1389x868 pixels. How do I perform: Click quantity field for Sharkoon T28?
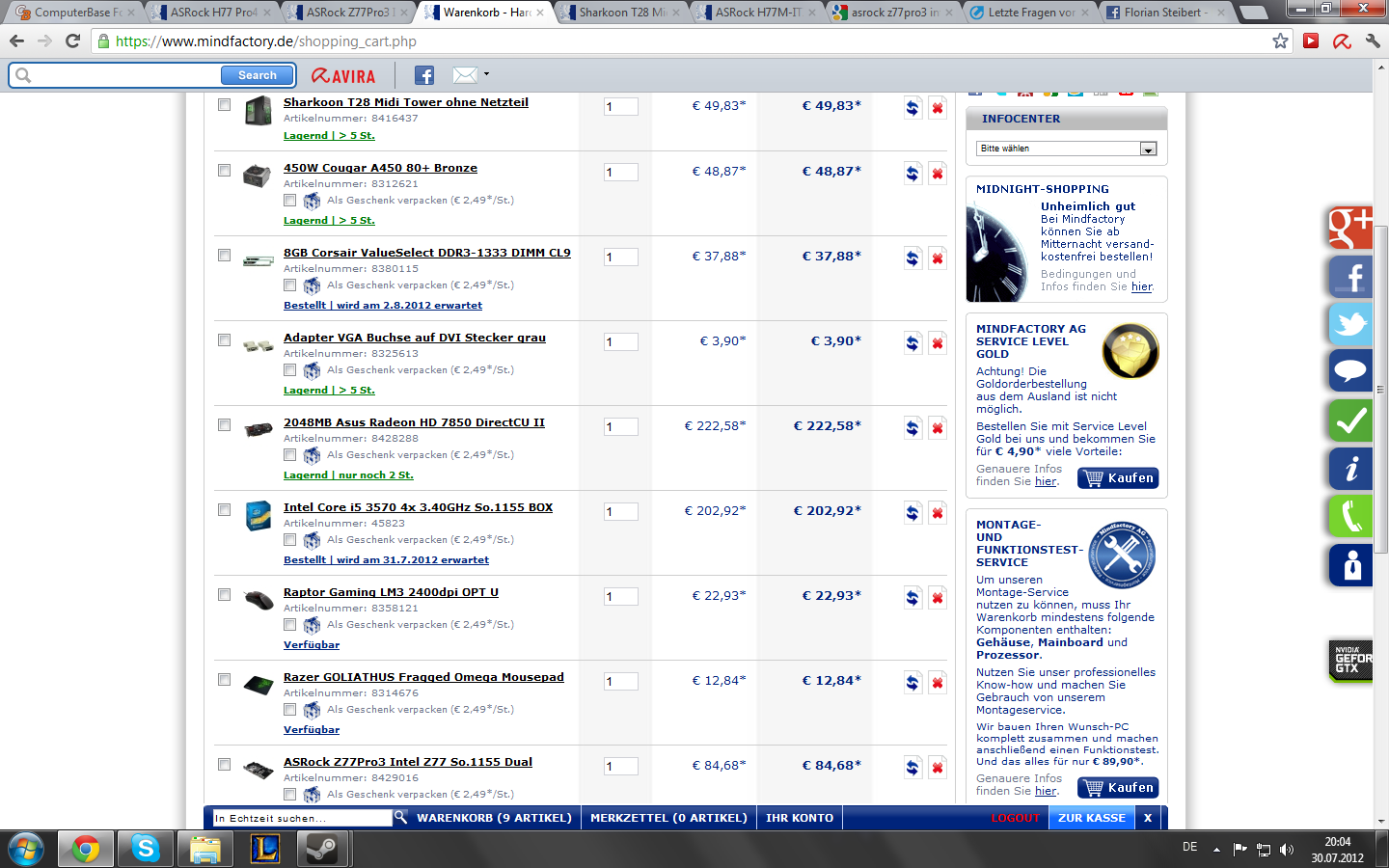[620, 107]
